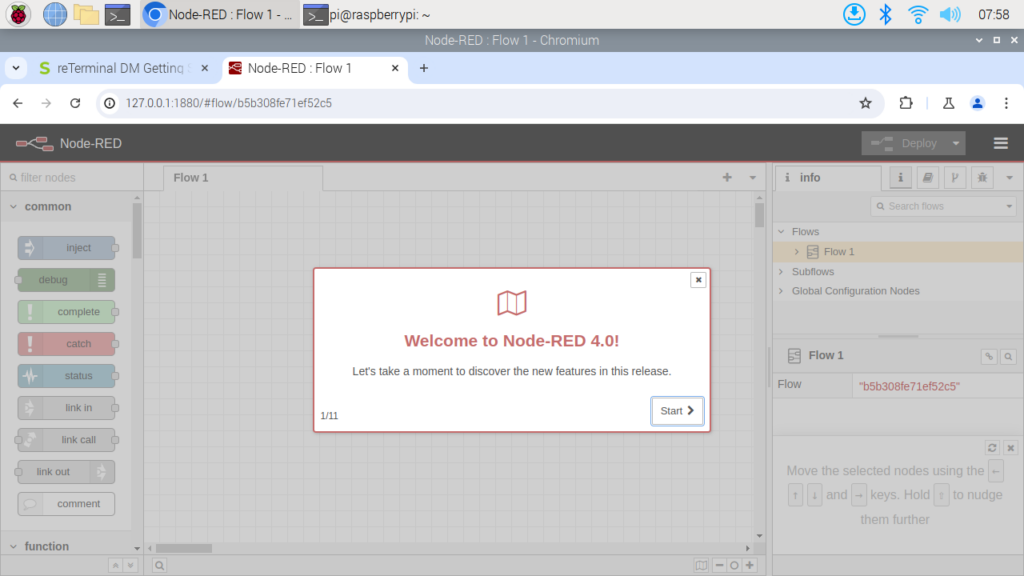The image size is (1024, 576).
Task: Collapse the Flows tree section
Action: pyautogui.click(x=782, y=232)
